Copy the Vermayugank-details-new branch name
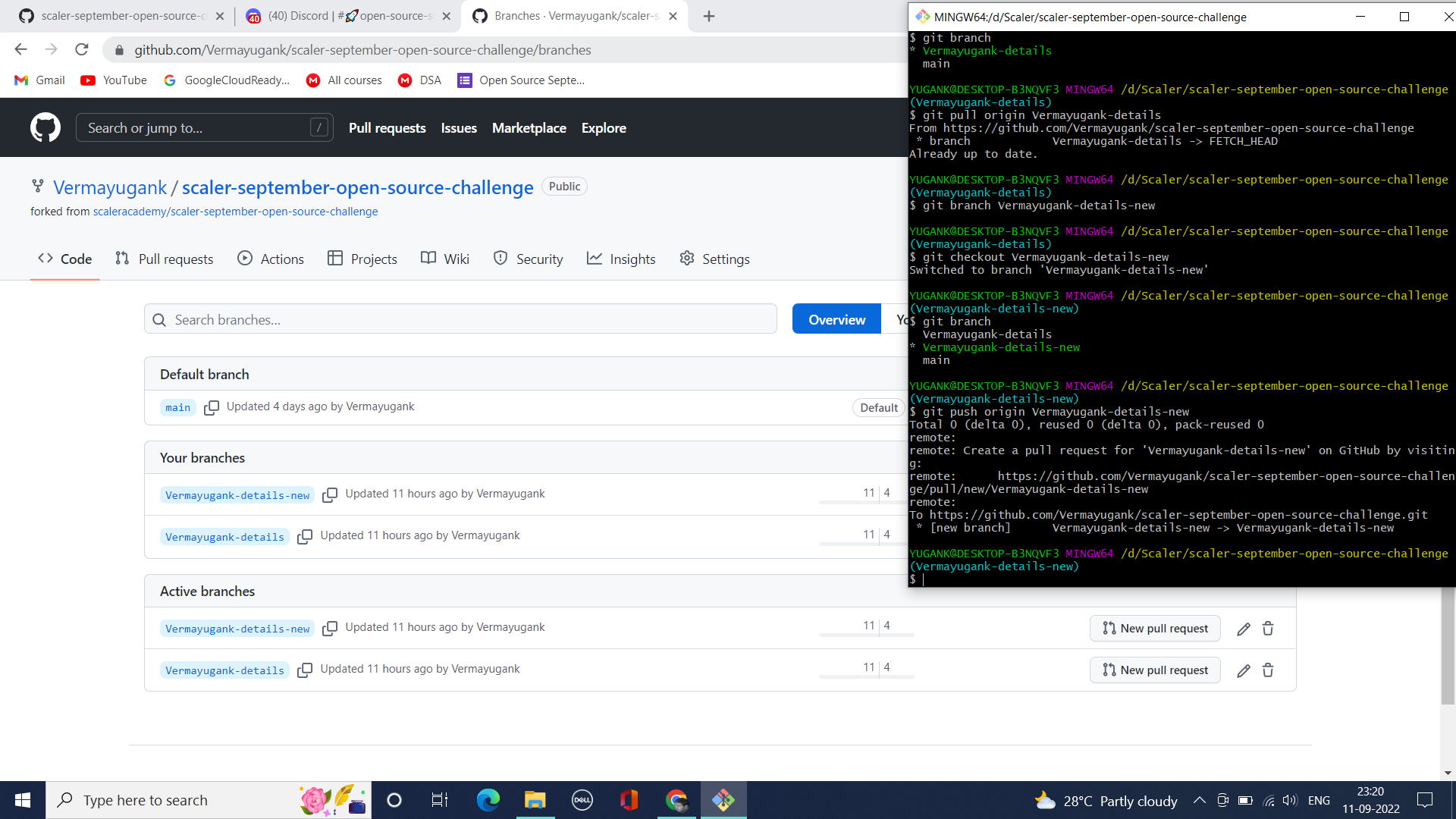Image resolution: width=1456 pixels, height=819 pixels. tap(331, 494)
